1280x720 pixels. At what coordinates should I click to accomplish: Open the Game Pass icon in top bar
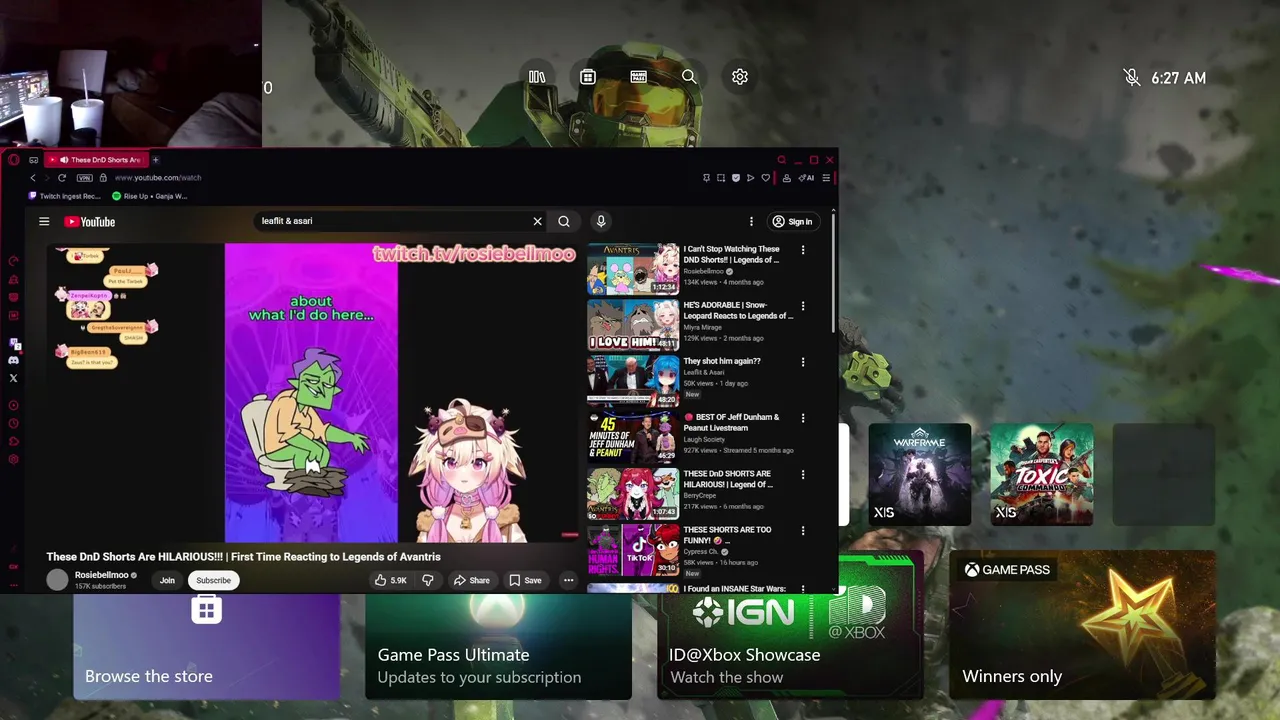coord(639,77)
